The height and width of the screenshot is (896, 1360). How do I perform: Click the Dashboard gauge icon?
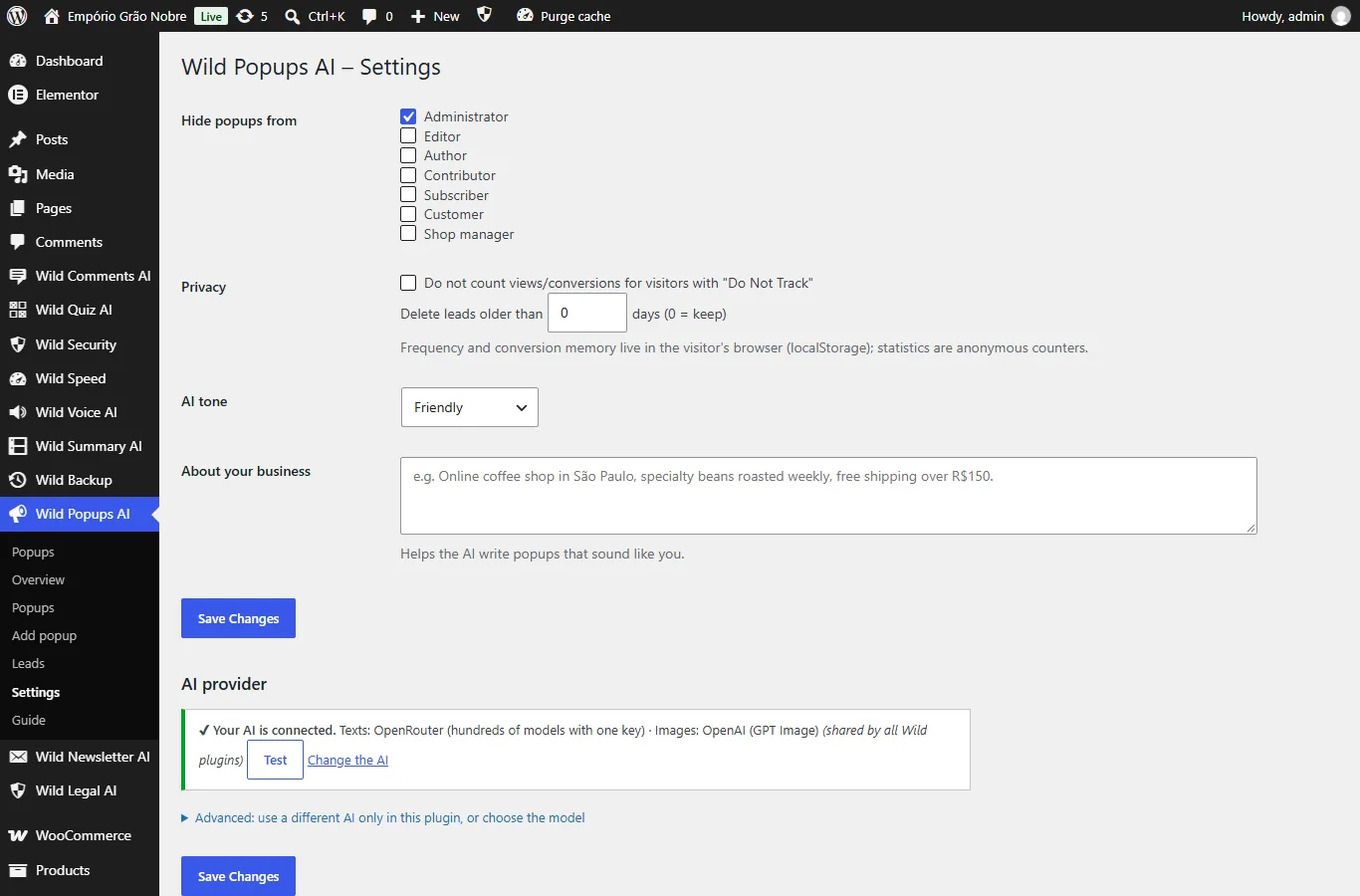[18, 61]
